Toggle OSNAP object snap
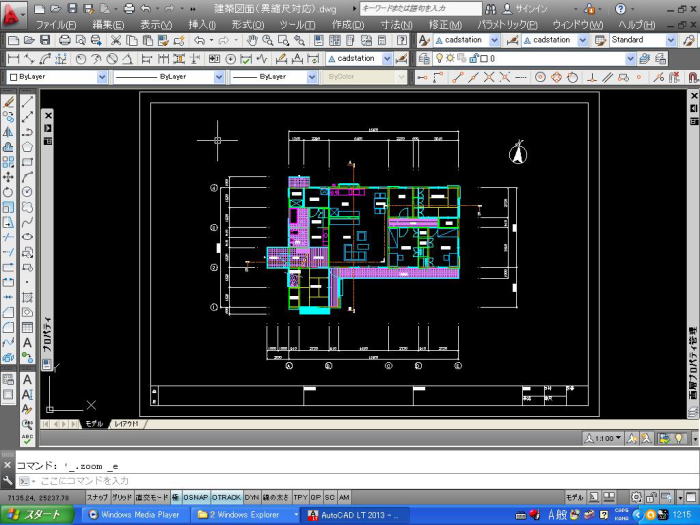The height and width of the screenshot is (525, 700). click(x=196, y=497)
